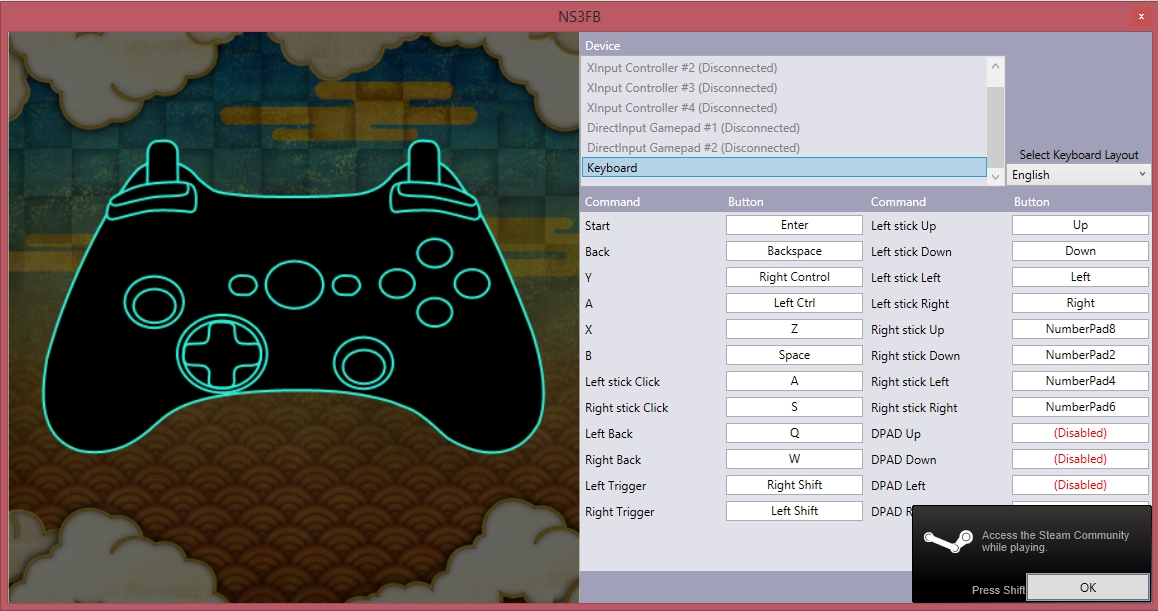Click the large center guide button on the controller
This screenshot has height=611, width=1158.
click(x=294, y=283)
